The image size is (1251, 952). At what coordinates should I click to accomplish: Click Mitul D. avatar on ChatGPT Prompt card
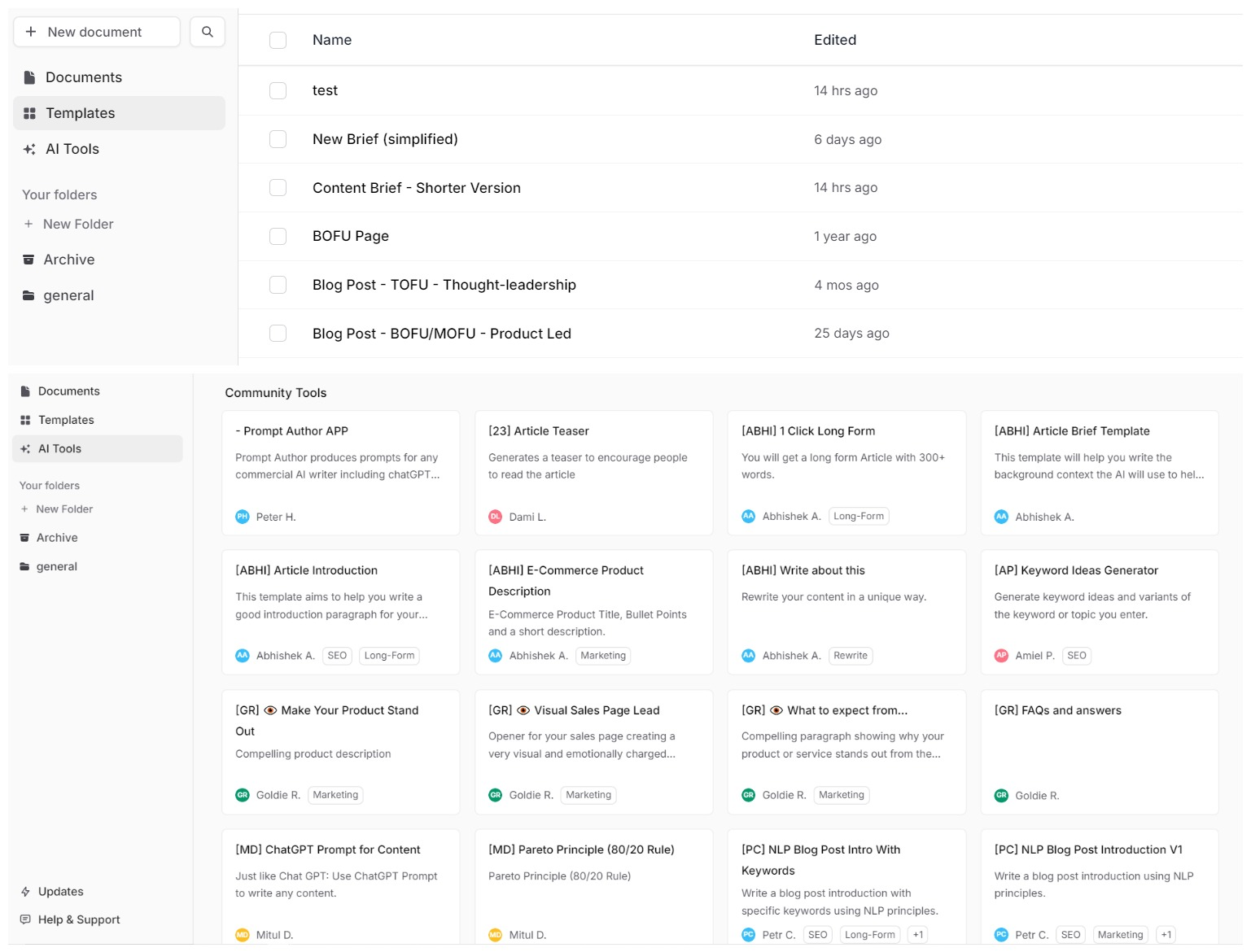point(243,935)
